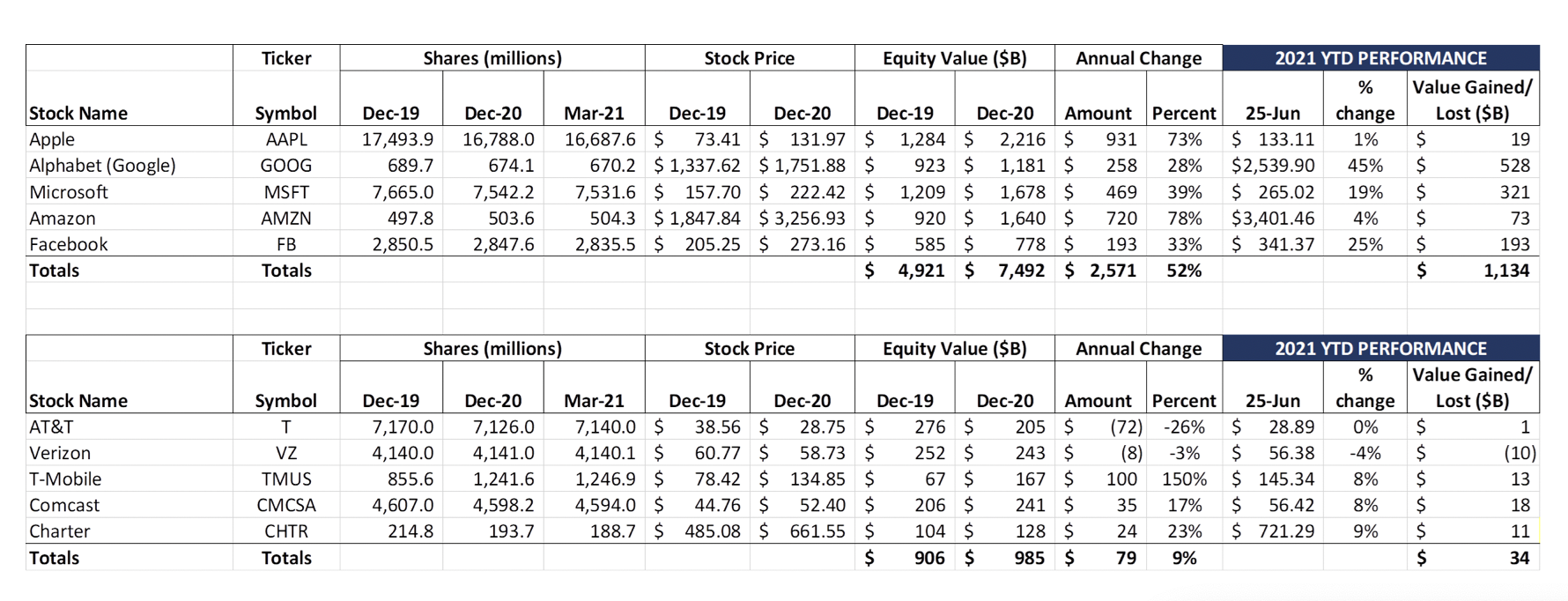This screenshot has width=1568, height=601.
Task: Click the CMCSA ticker symbol cell
Action: [286, 505]
